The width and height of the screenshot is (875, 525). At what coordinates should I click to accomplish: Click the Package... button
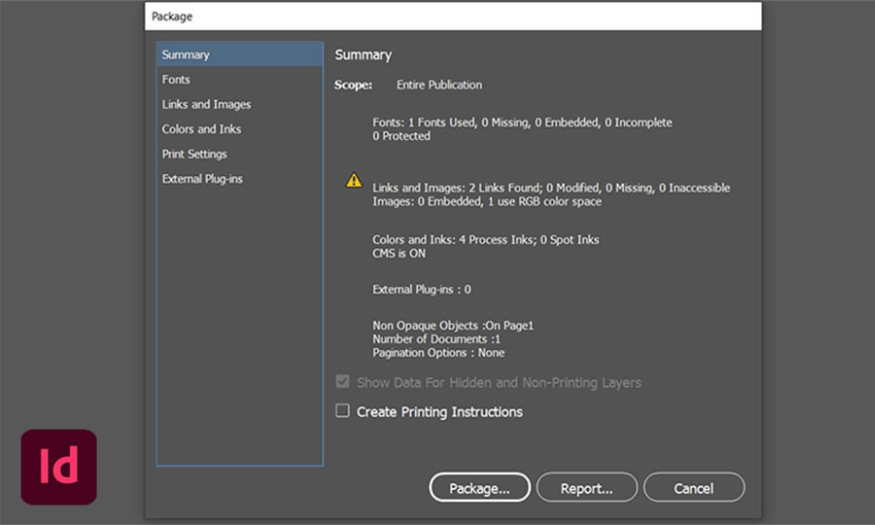pyautogui.click(x=479, y=488)
